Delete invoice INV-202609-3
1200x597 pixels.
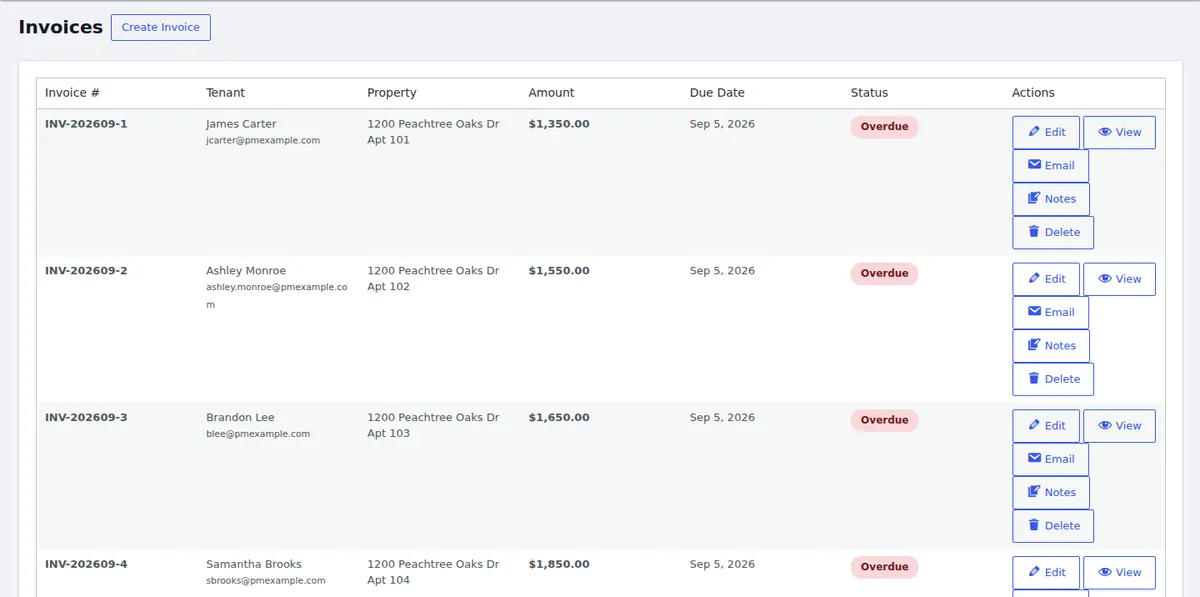point(1053,526)
